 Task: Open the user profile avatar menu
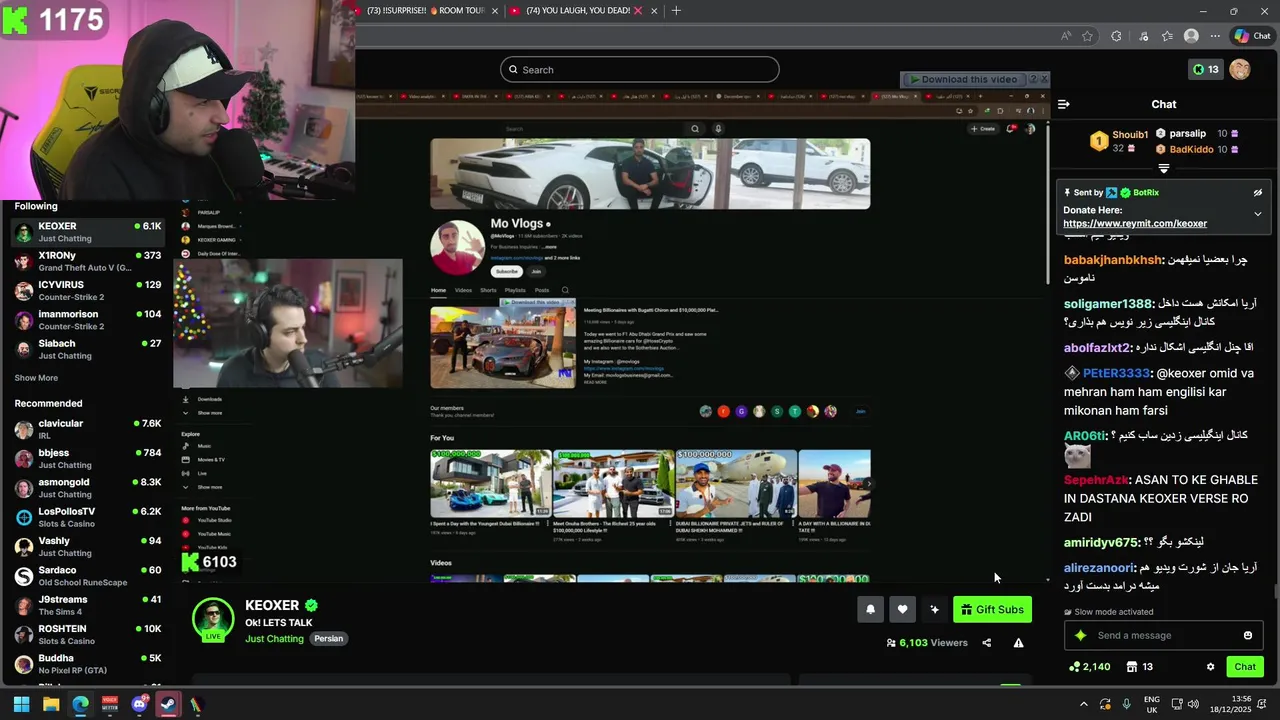click(x=1240, y=69)
